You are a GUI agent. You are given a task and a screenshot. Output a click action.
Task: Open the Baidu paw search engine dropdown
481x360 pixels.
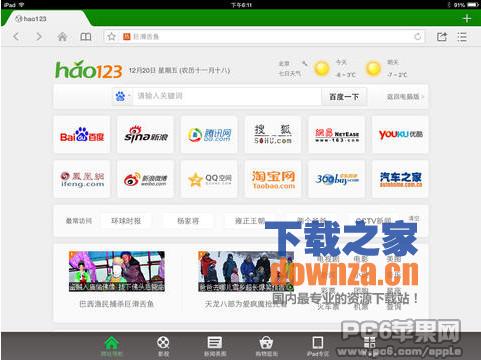[122, 96]
